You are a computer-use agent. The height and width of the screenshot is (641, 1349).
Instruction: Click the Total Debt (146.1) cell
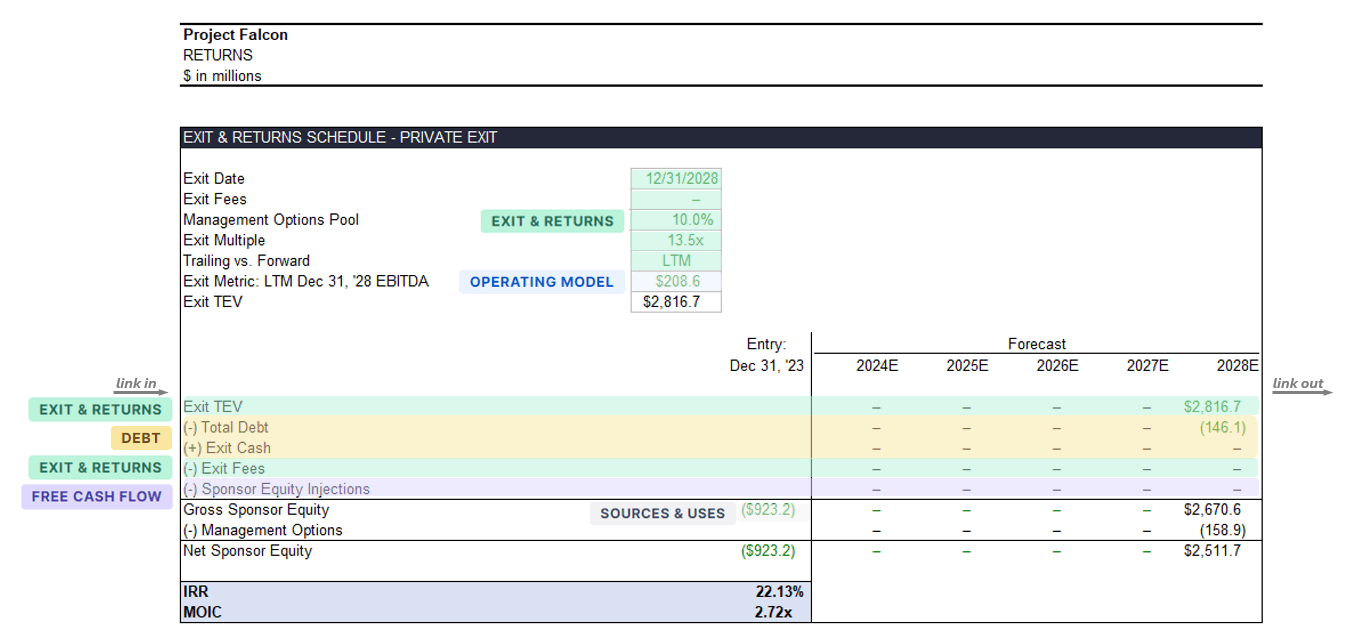pos(1222,427)
